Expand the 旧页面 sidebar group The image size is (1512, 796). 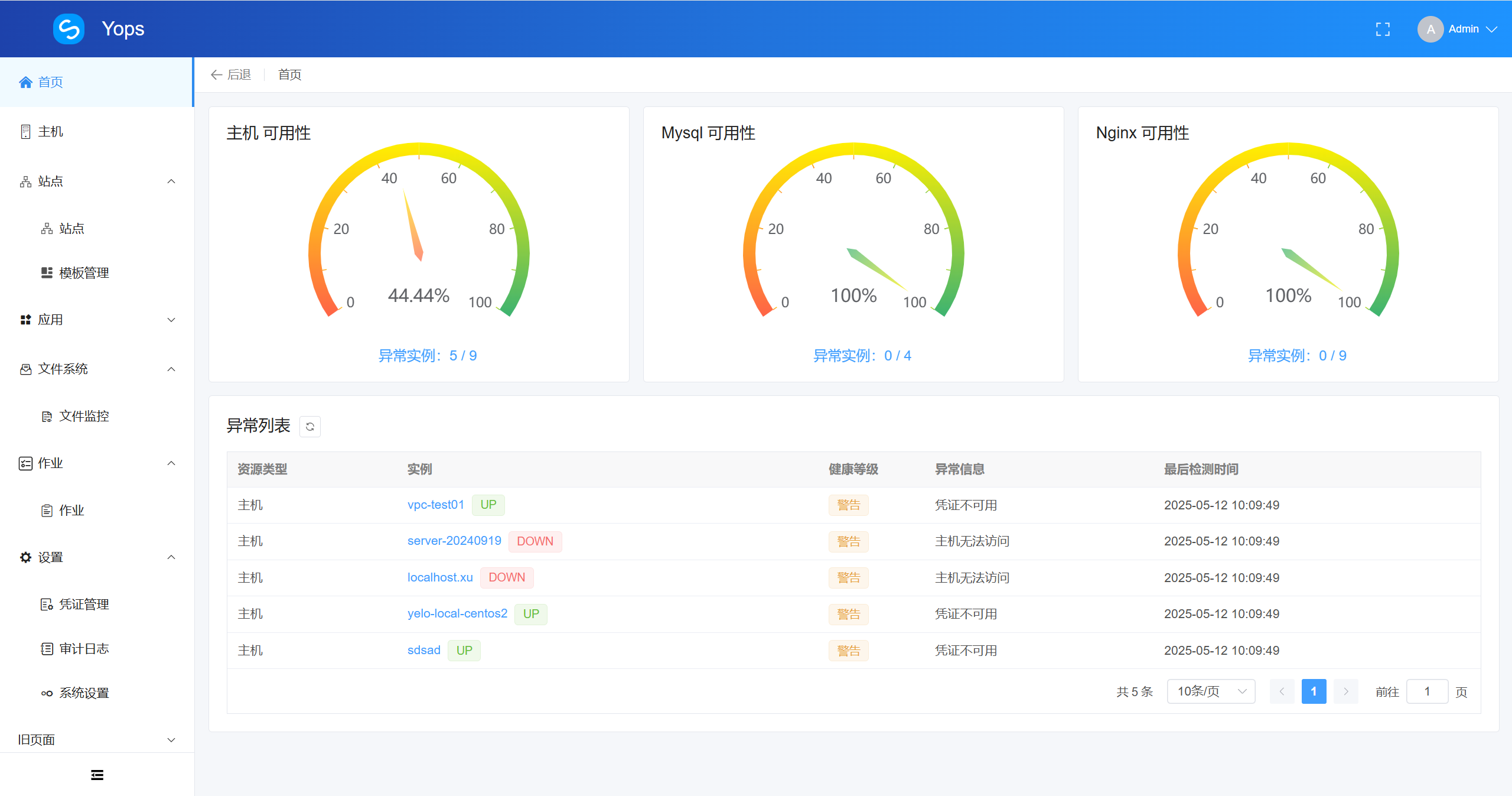(x=171, y=740)
